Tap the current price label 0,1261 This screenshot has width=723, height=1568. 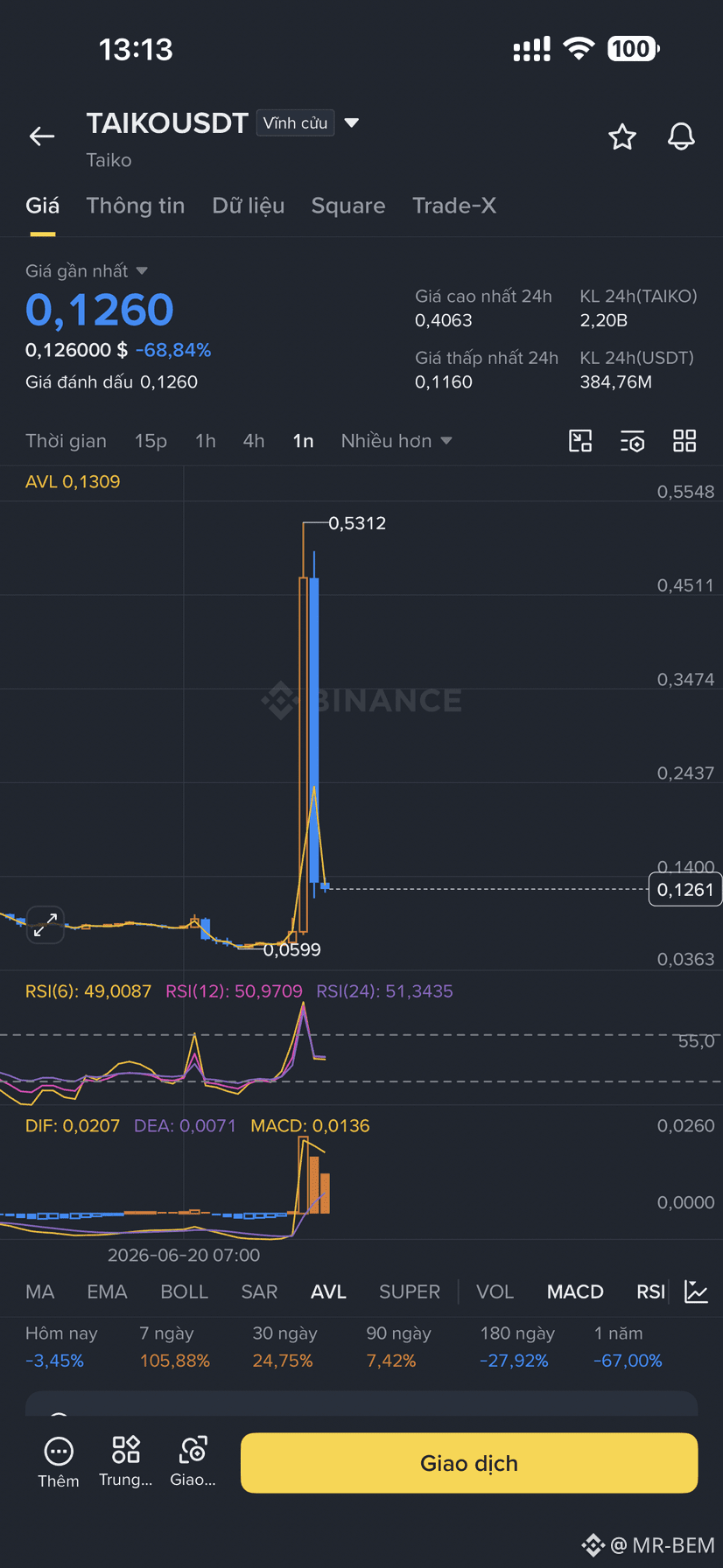point(685,890)
